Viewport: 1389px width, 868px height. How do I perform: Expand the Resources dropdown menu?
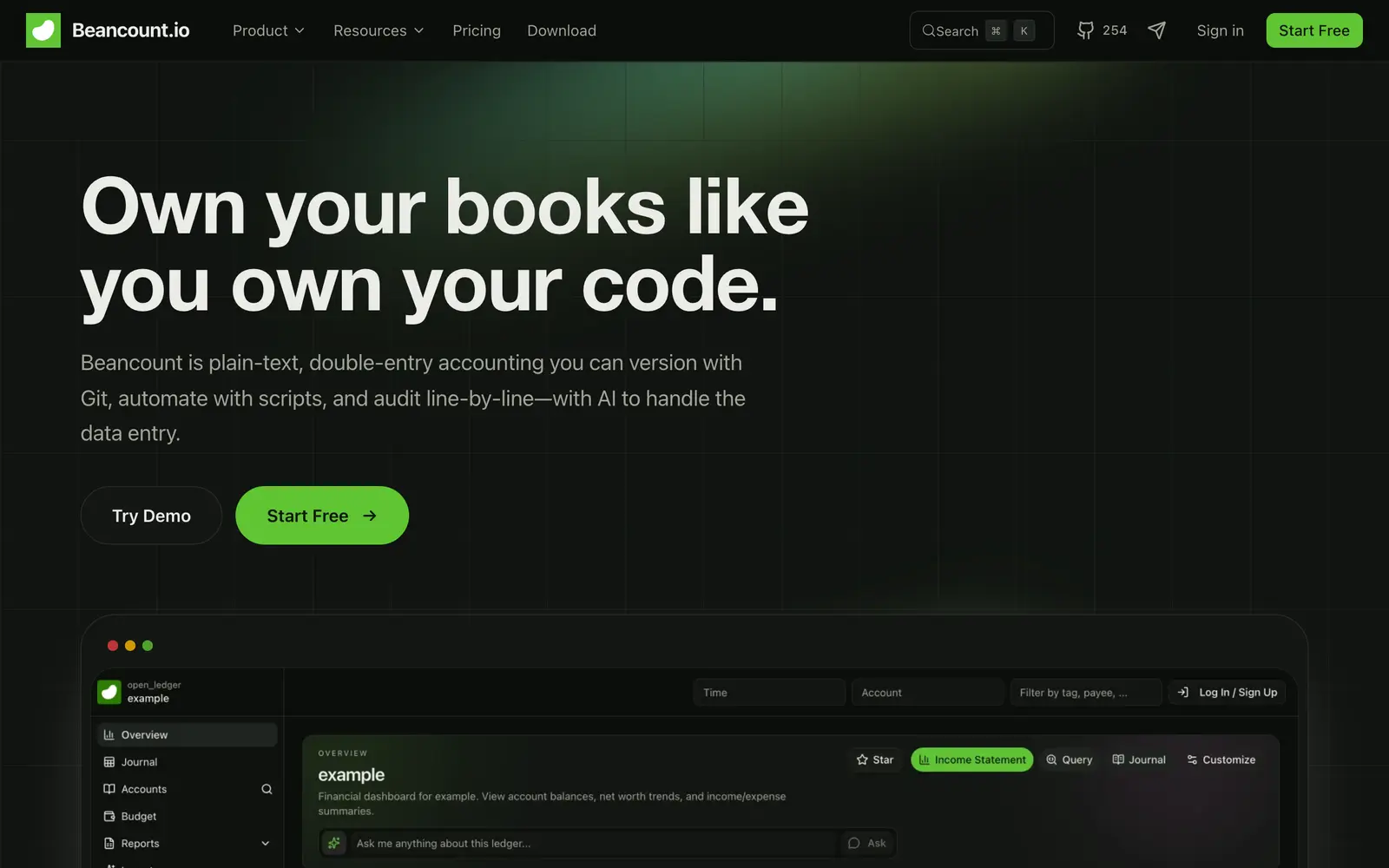point(379,30)
